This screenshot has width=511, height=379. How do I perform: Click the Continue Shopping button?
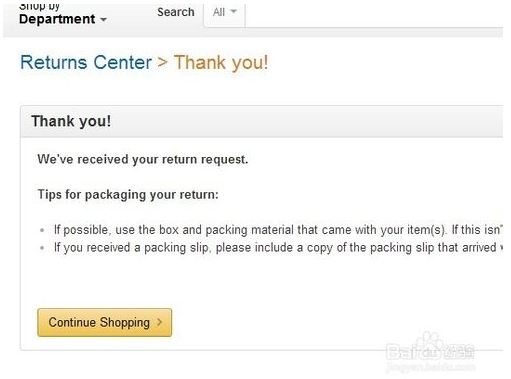[104, 322]
